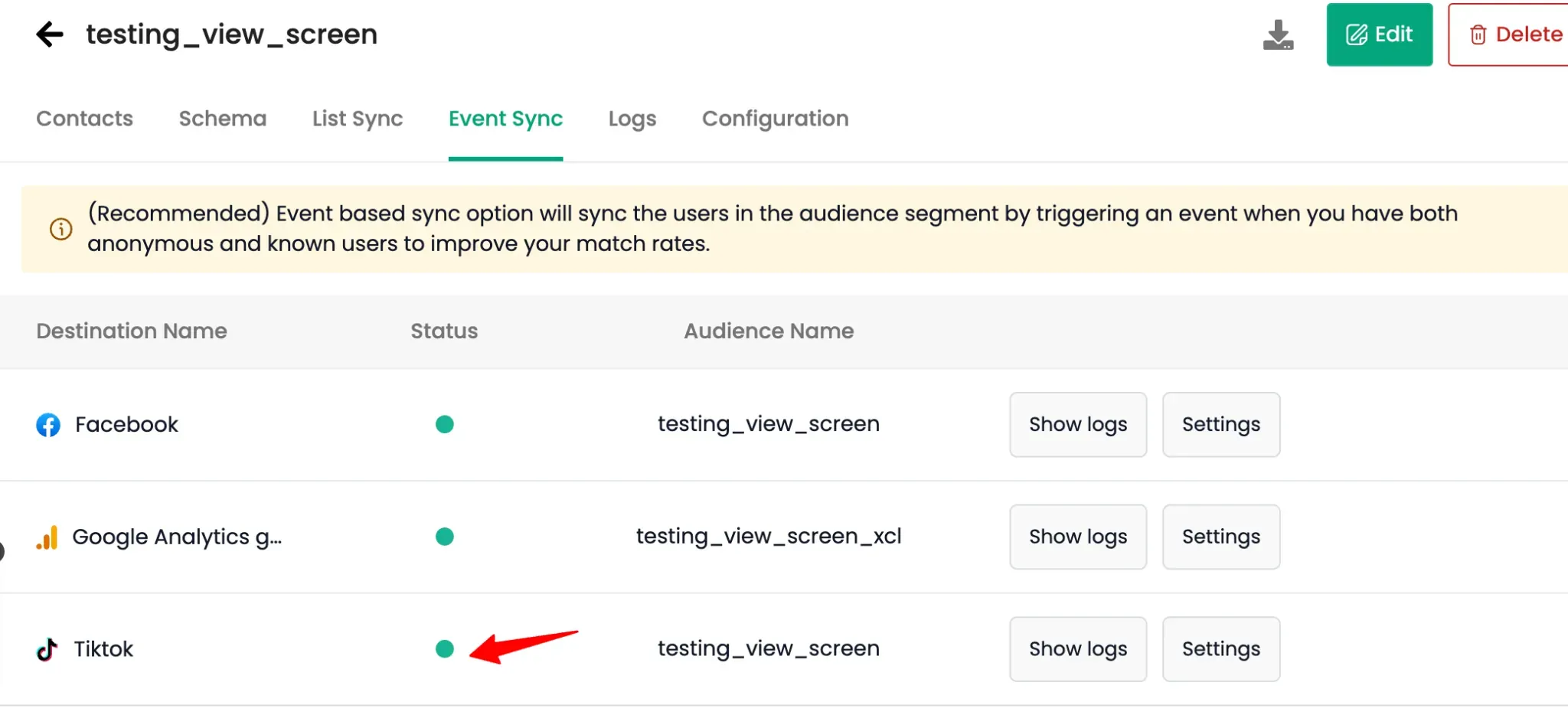Viewport: 1568px width, 728px height.
Task: Click Facebook's green status dot
Action: click(x=445, y=424)
